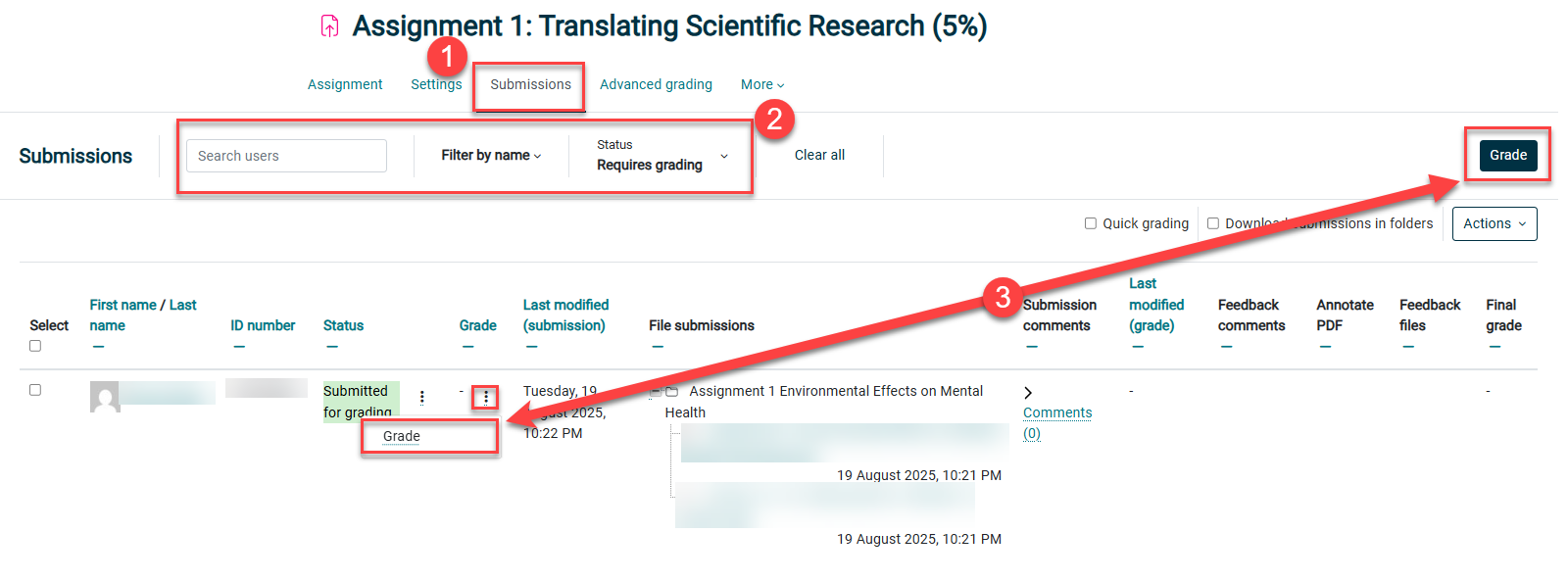Collapse the Status column using its dash icon
The width and height of the screenshot is (1568, 581).
pos(332,347)
